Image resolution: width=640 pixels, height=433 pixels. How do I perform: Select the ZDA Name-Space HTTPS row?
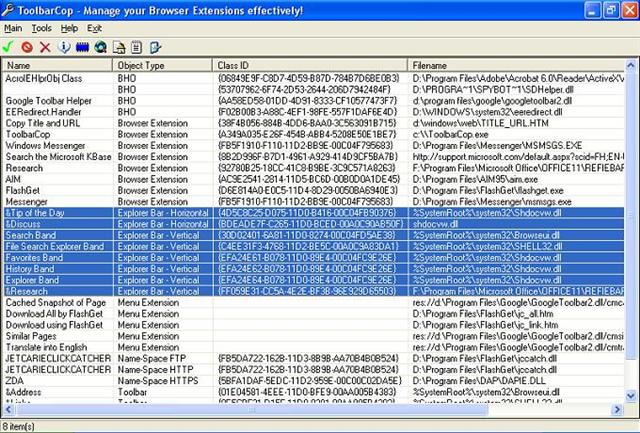tap(313, 381)
